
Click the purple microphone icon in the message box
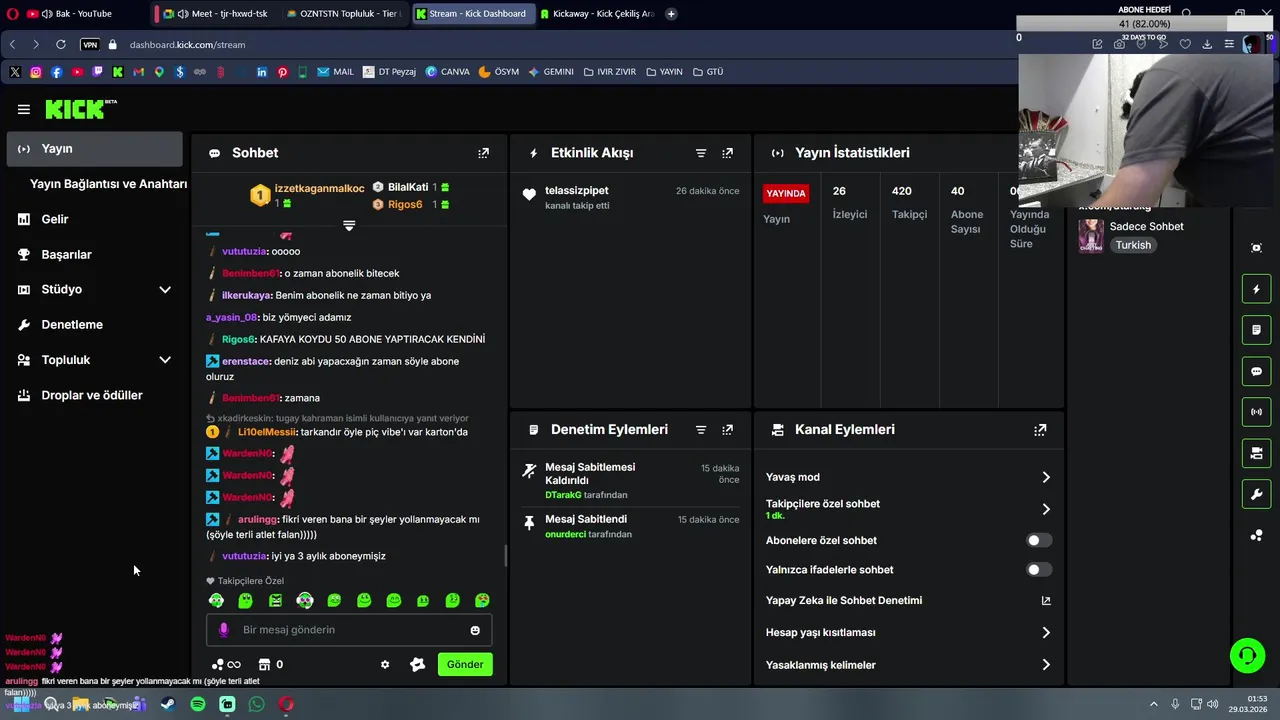(x=223, y=630)
